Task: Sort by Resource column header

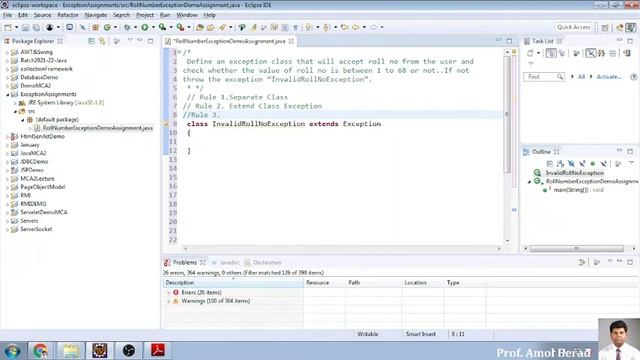Action: (x=324, y=282)
